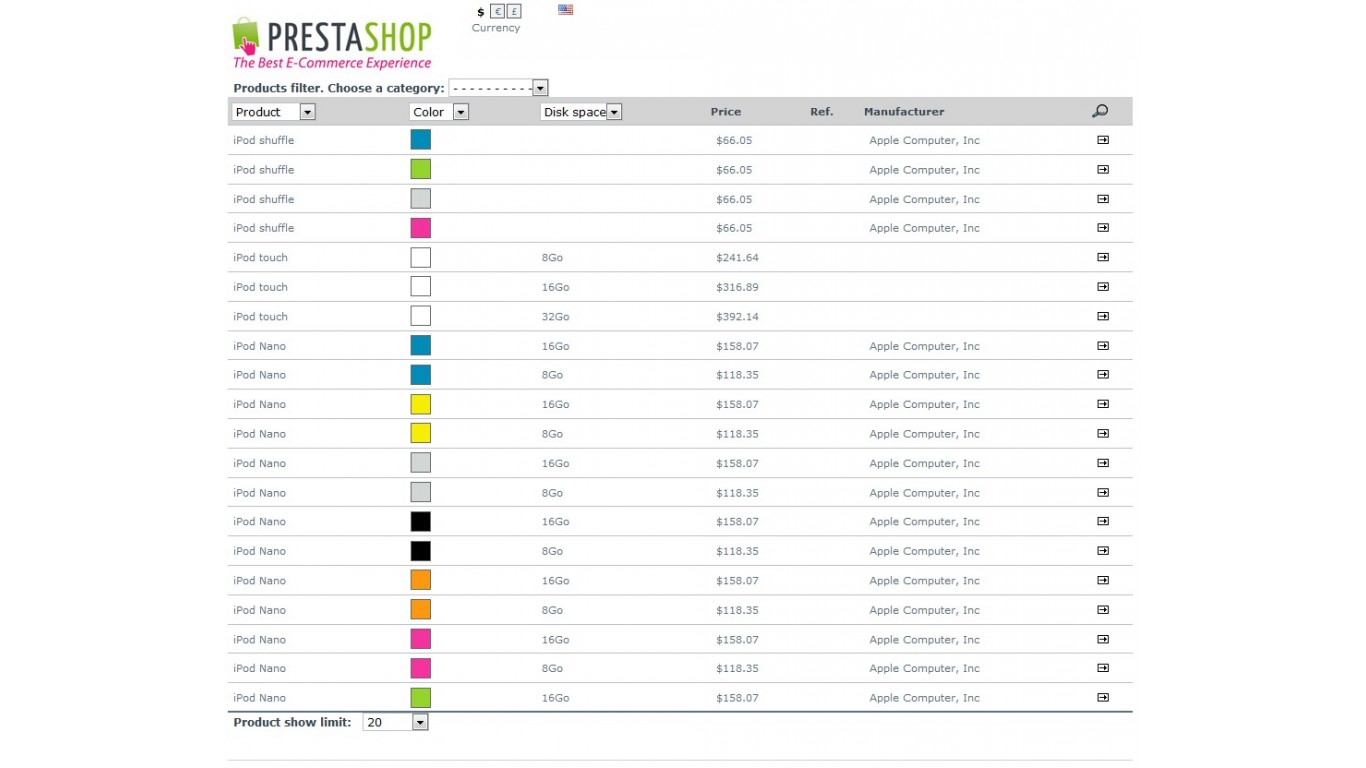
Task: Open the Product filter dropdown
Action: click(x=273, y=112)
